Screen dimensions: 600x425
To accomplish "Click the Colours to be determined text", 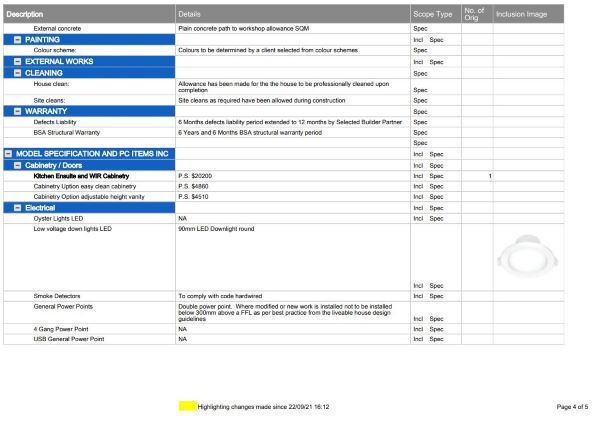I will [x=268, y=50].
